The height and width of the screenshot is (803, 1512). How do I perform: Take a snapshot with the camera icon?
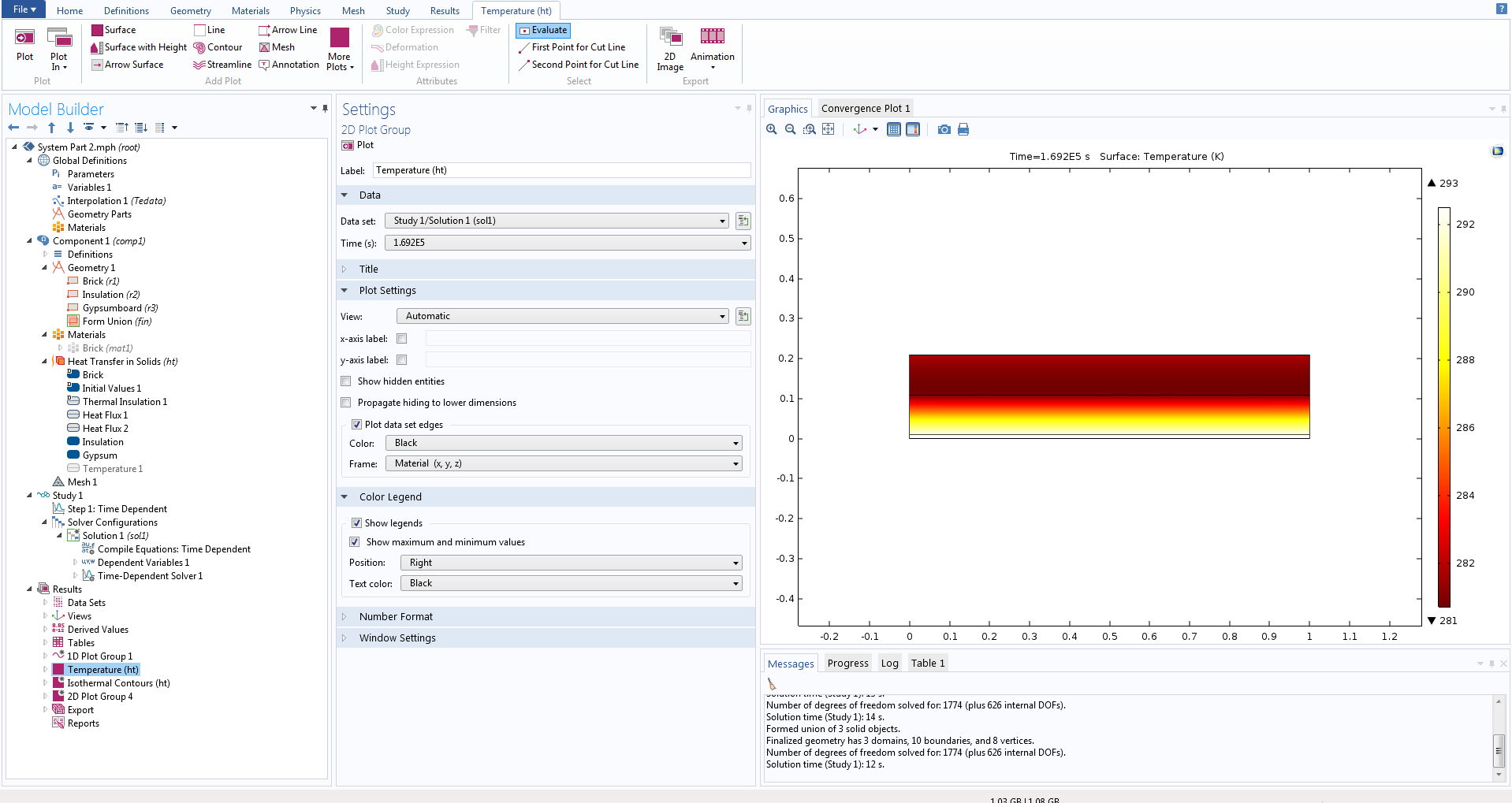tap(944, 129)
